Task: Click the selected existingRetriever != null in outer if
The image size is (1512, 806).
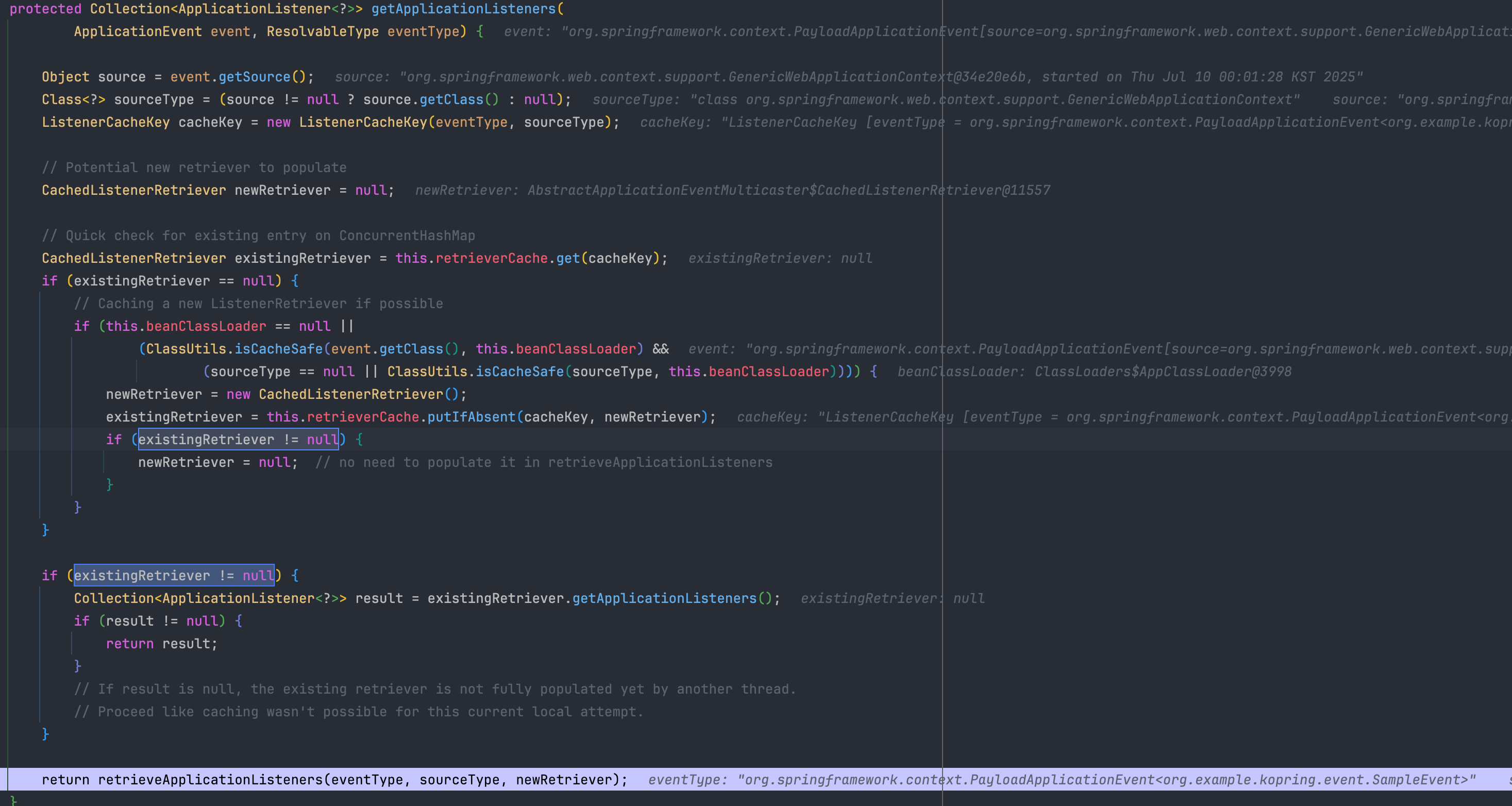Action: point(174,576)
